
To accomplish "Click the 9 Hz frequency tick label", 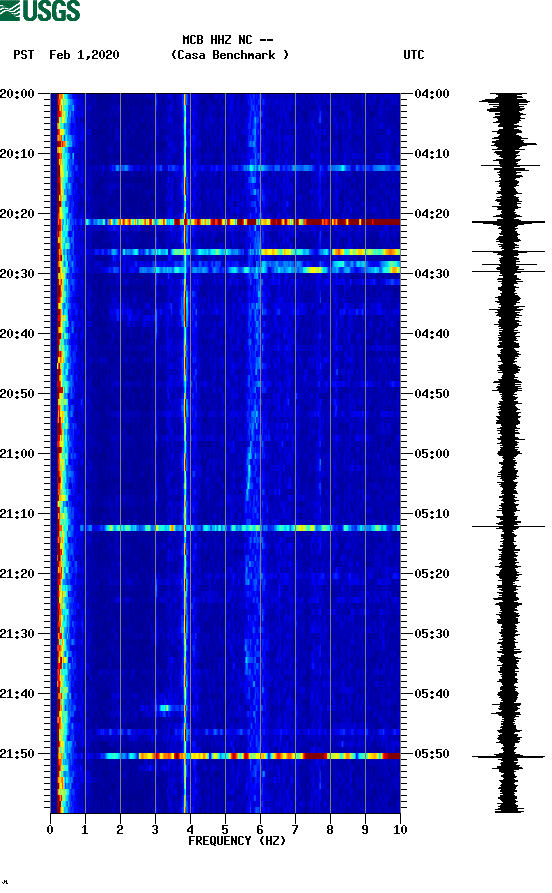I will 365,830.
